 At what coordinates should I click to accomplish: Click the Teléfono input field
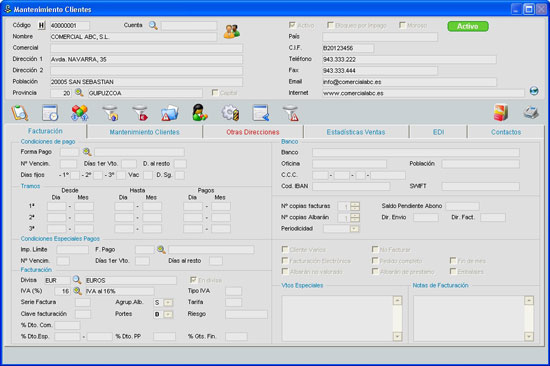pos(409,59)
